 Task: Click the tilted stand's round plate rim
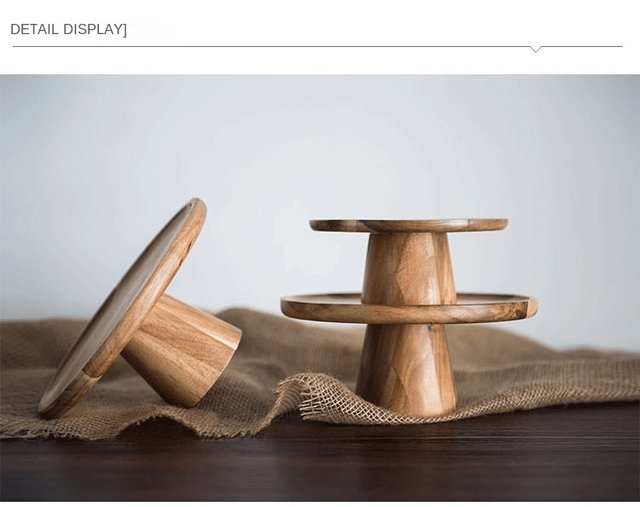[122, 308]
